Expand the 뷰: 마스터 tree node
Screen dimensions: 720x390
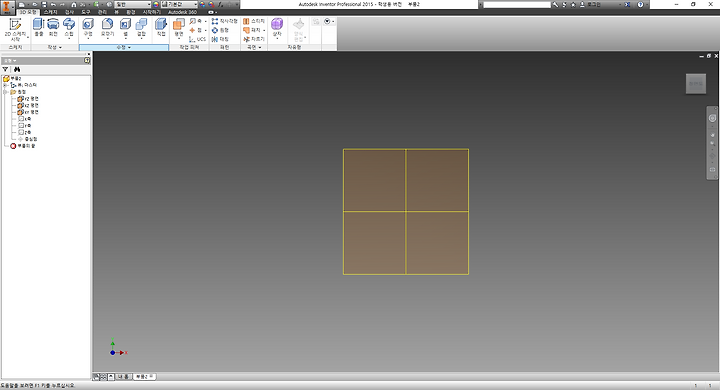pos(5,85)
